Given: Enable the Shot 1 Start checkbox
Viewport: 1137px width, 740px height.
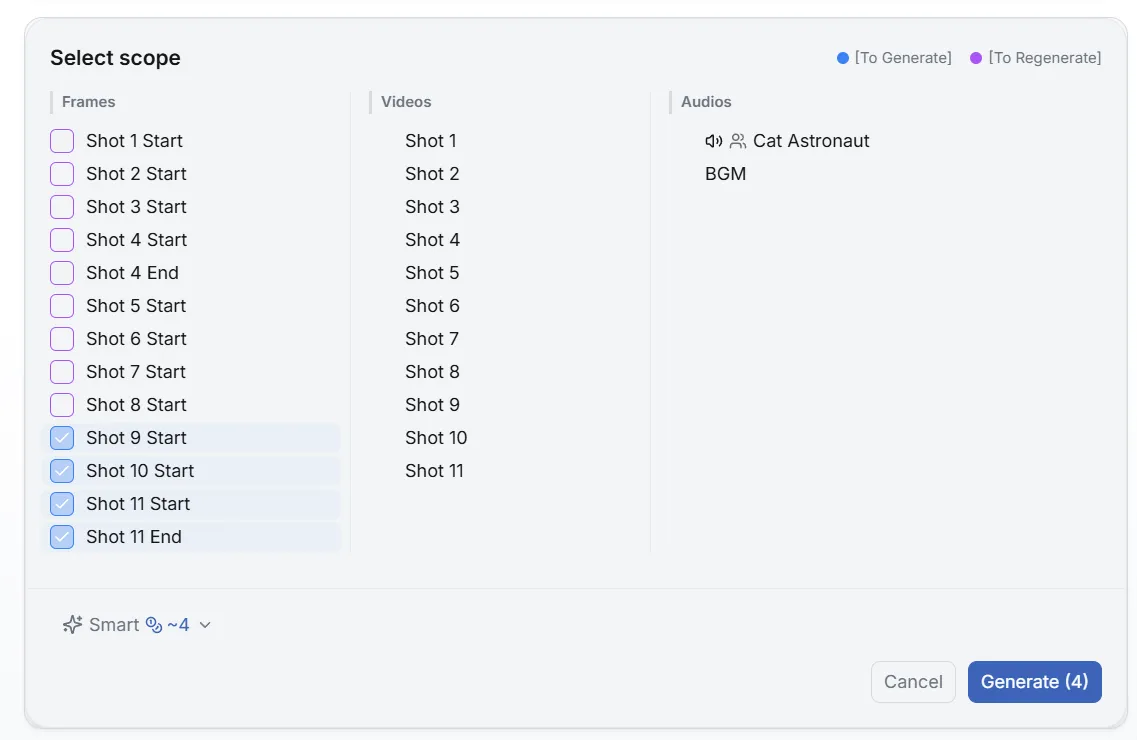Looking at the screenshot, I should [x=61, y=140].
